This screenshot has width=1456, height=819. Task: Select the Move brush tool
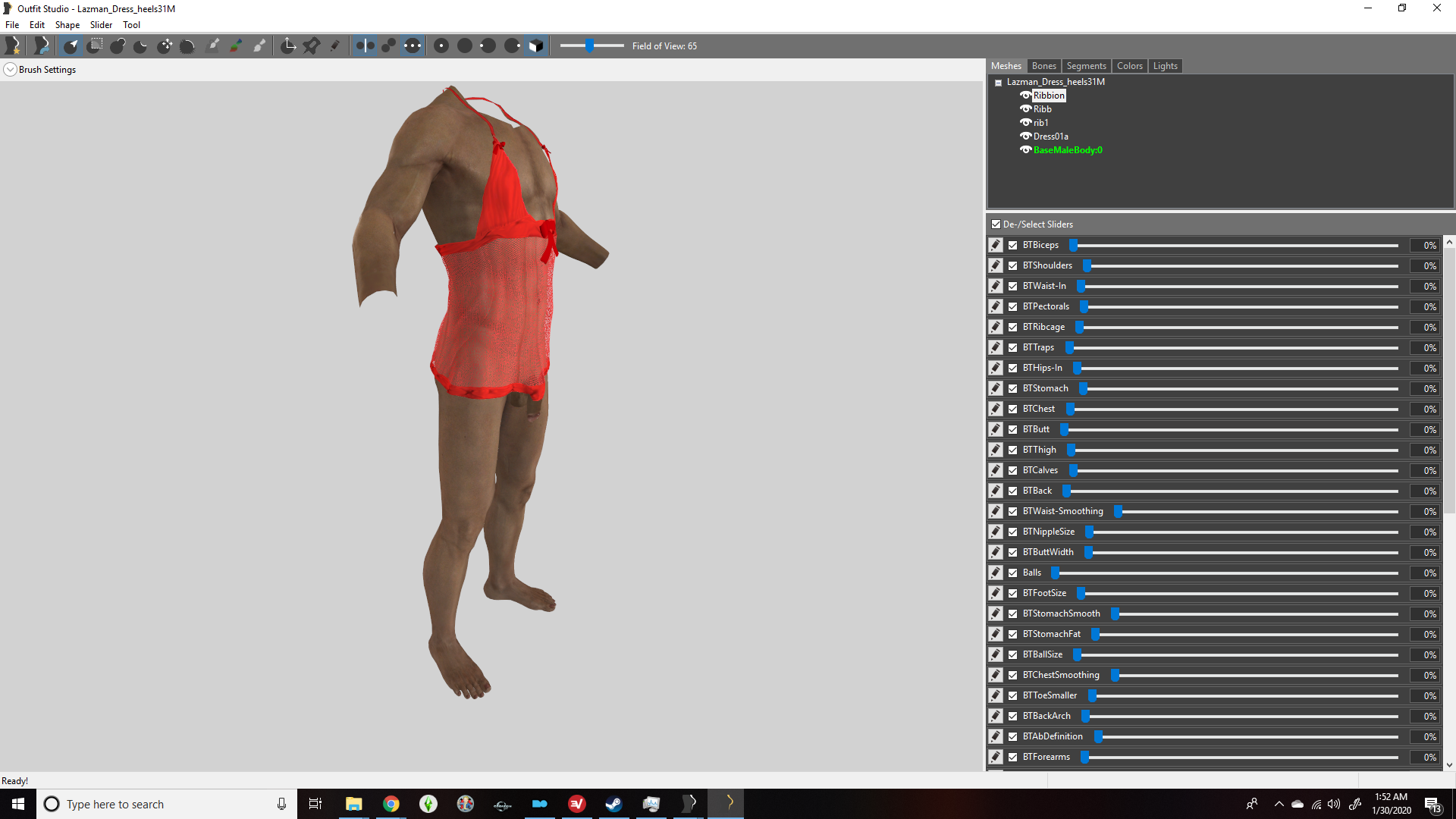165,46
